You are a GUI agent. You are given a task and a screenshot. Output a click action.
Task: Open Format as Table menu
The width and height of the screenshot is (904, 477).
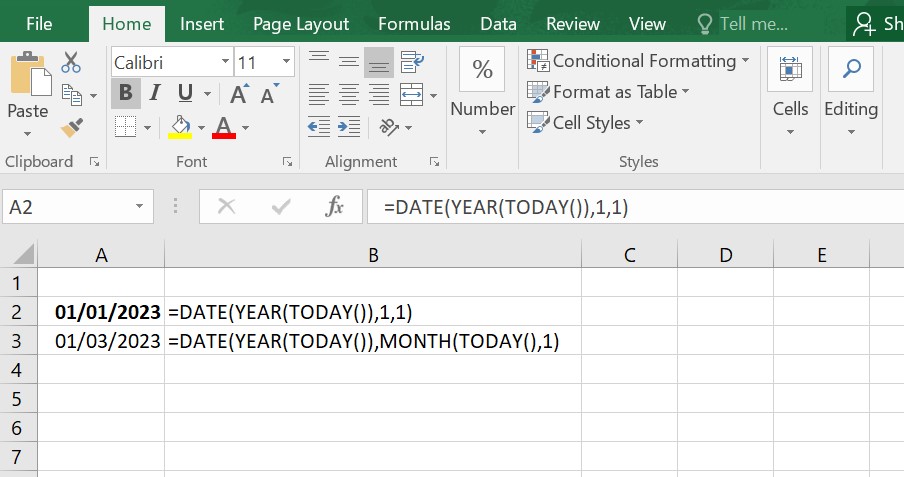tap(608, 92)
